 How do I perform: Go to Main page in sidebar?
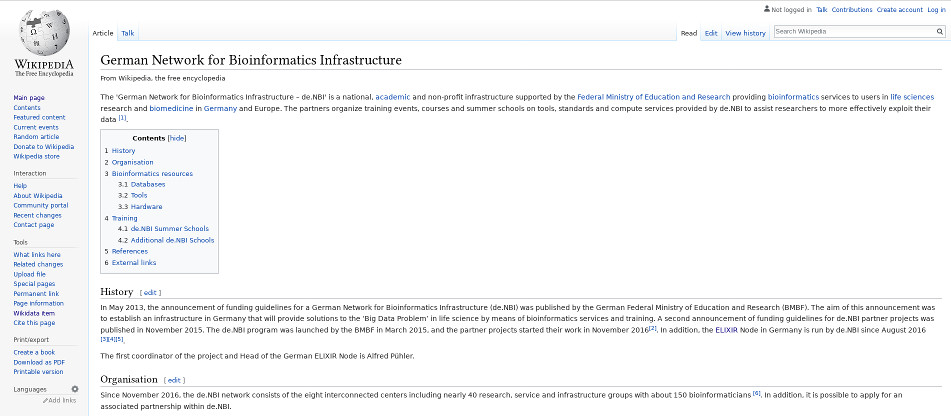click(29, 98)
